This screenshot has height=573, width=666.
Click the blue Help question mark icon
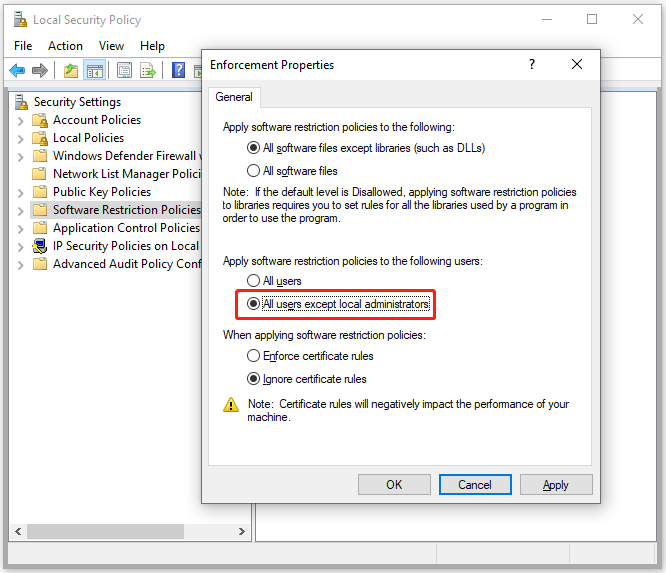pos(178,71)
